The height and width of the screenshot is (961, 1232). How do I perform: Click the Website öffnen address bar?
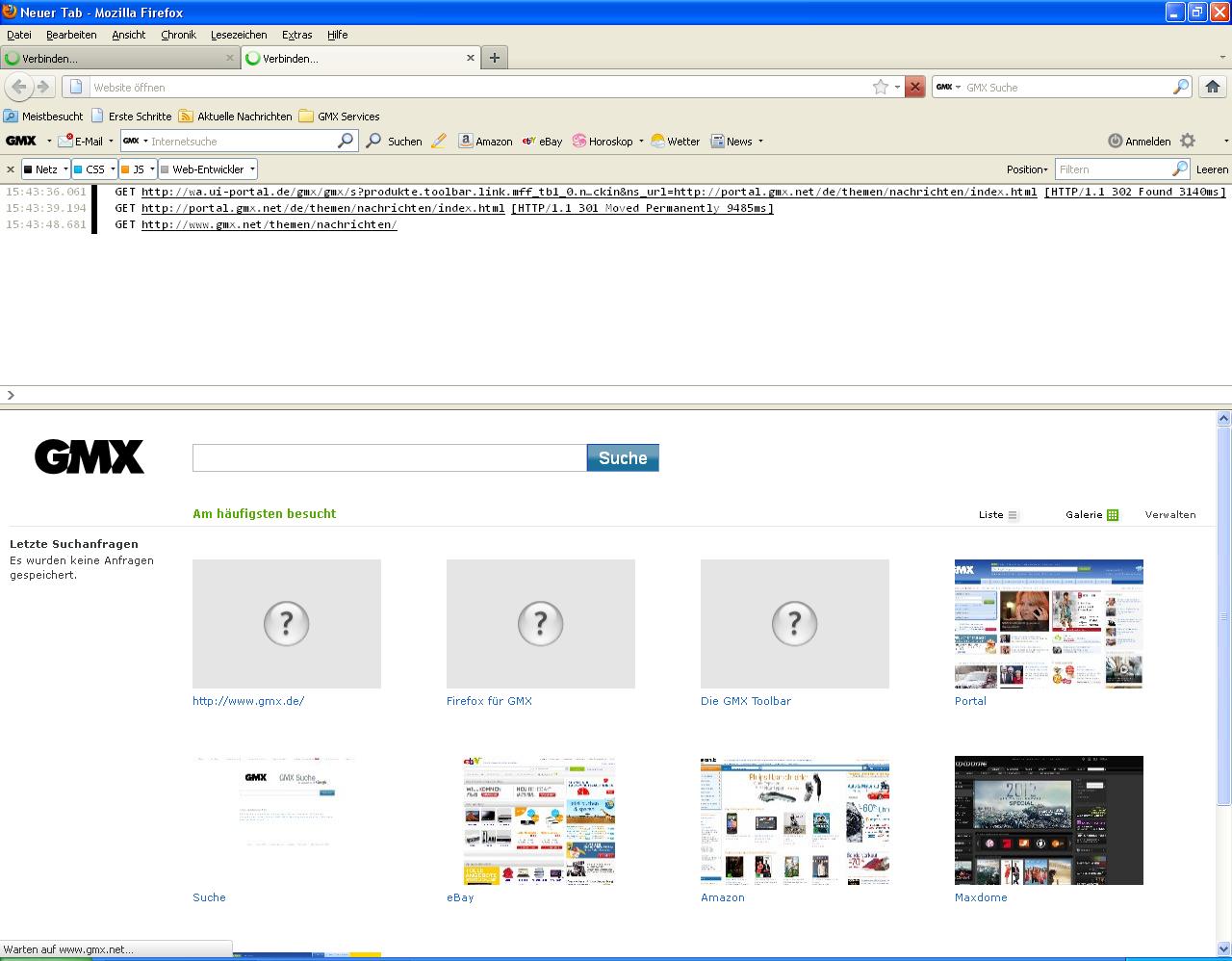pos(481,87)
